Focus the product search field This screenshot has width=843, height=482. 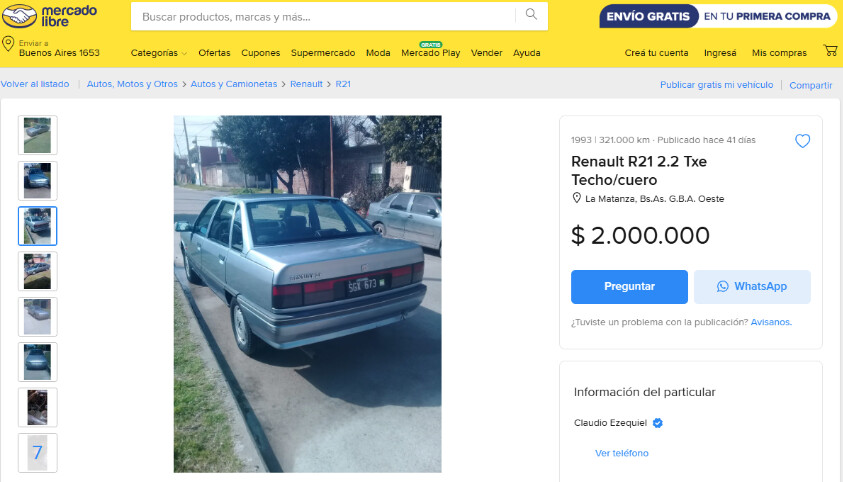point(323,17)
